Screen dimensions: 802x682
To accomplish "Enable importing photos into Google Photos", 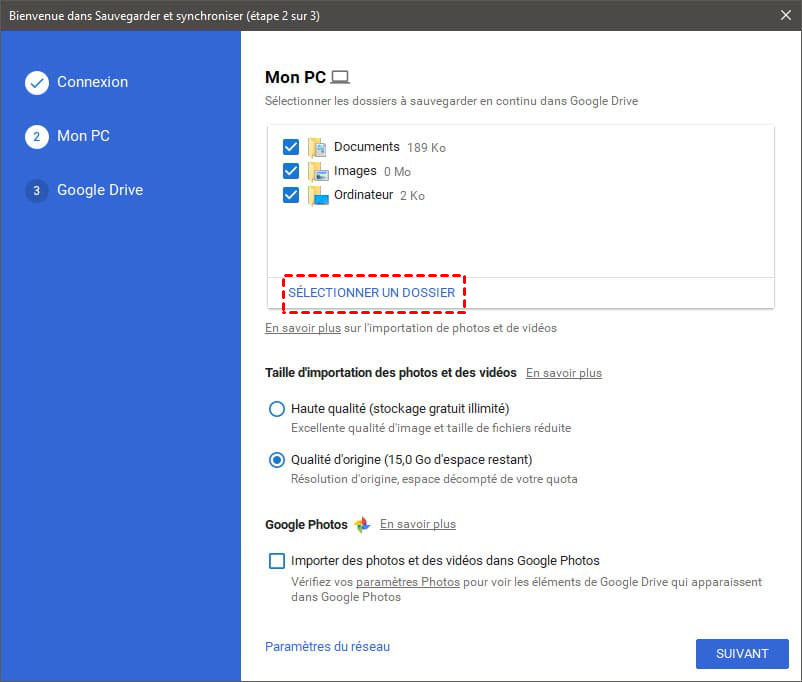I will [x=277, y=561].
